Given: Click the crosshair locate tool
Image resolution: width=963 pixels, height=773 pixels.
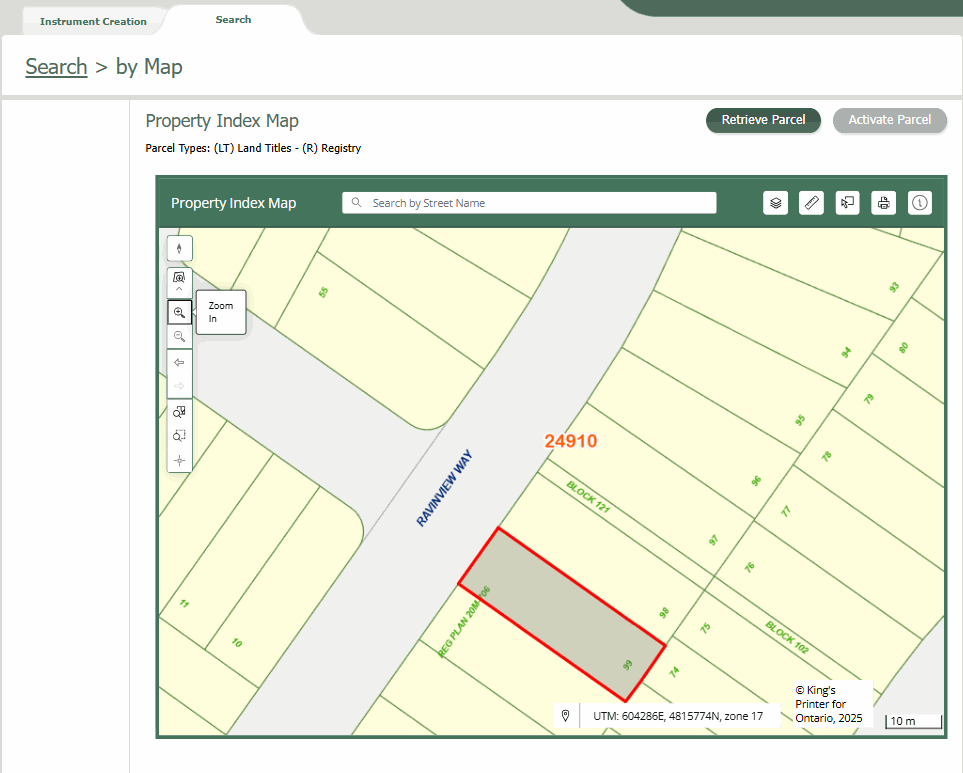Looking at the screenshot, I should click(179, 460).
